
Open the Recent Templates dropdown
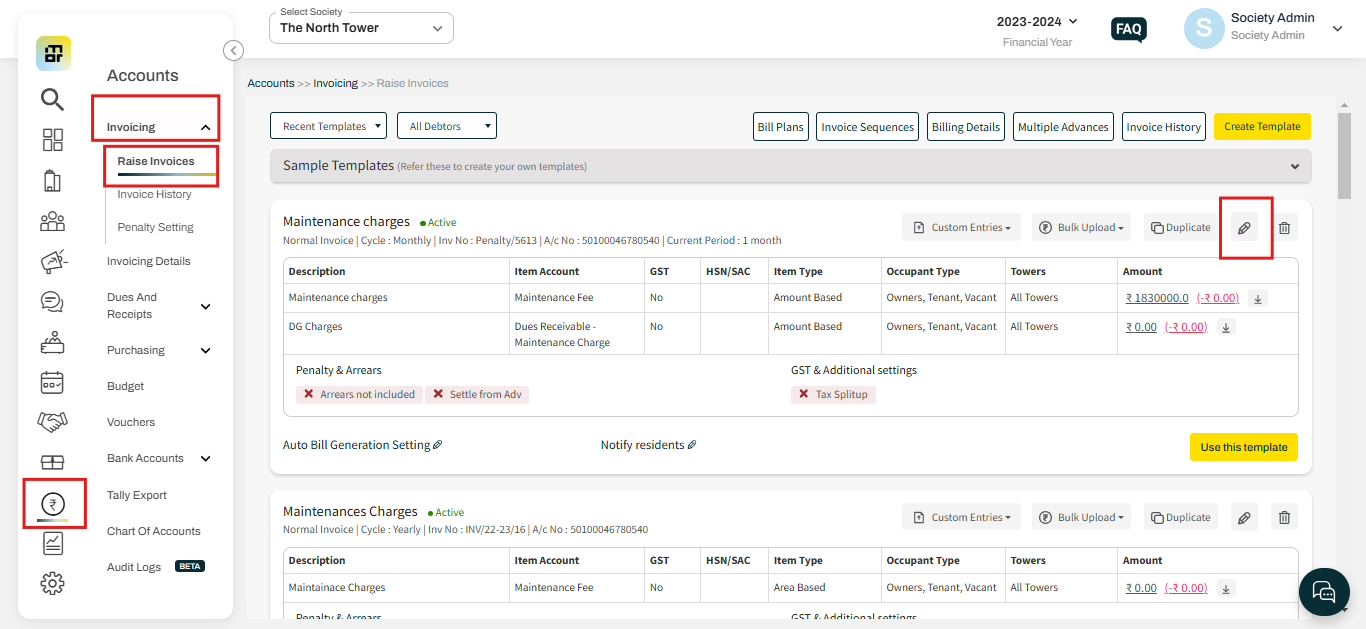click(x=328, y=125)
